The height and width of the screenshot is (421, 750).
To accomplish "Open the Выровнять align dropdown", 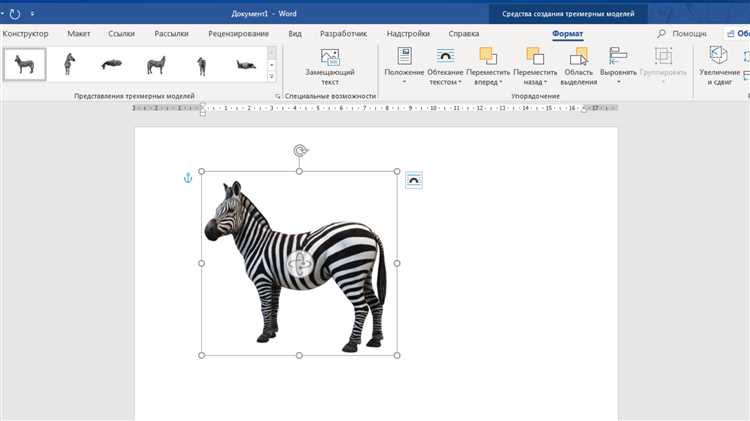I will [x=618, y=64].
